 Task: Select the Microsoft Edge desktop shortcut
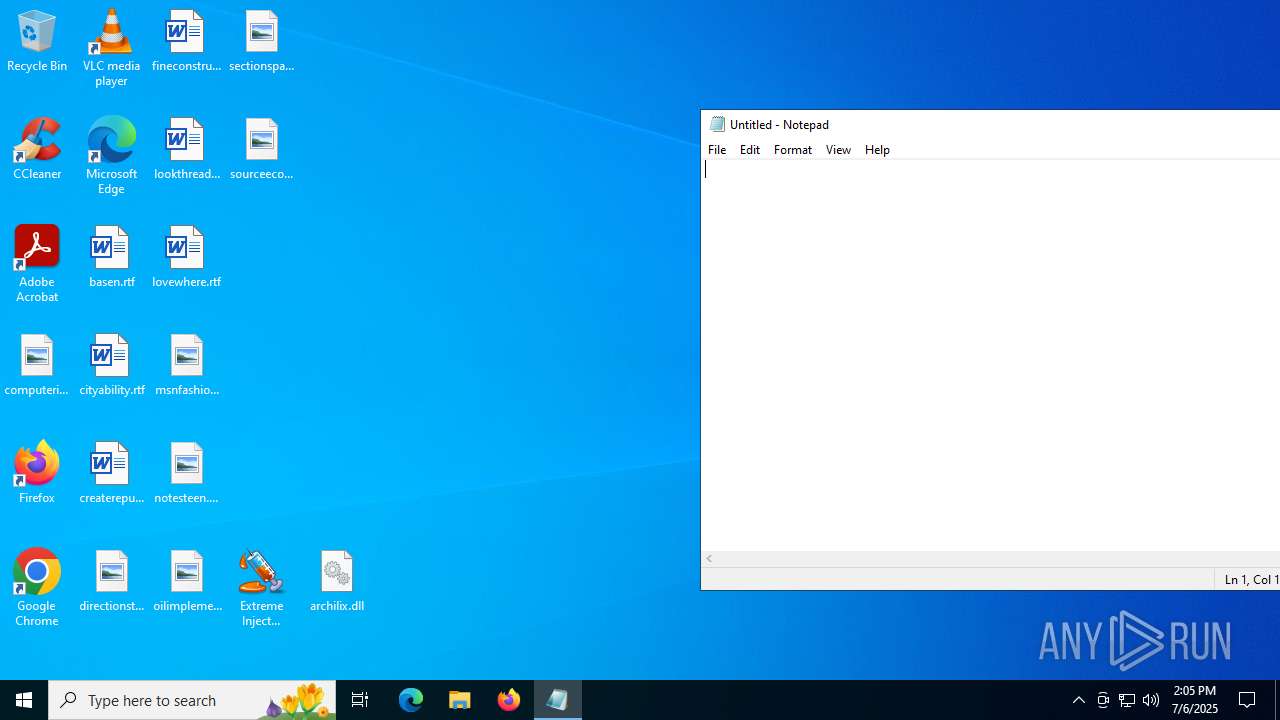tap(111, 156)
